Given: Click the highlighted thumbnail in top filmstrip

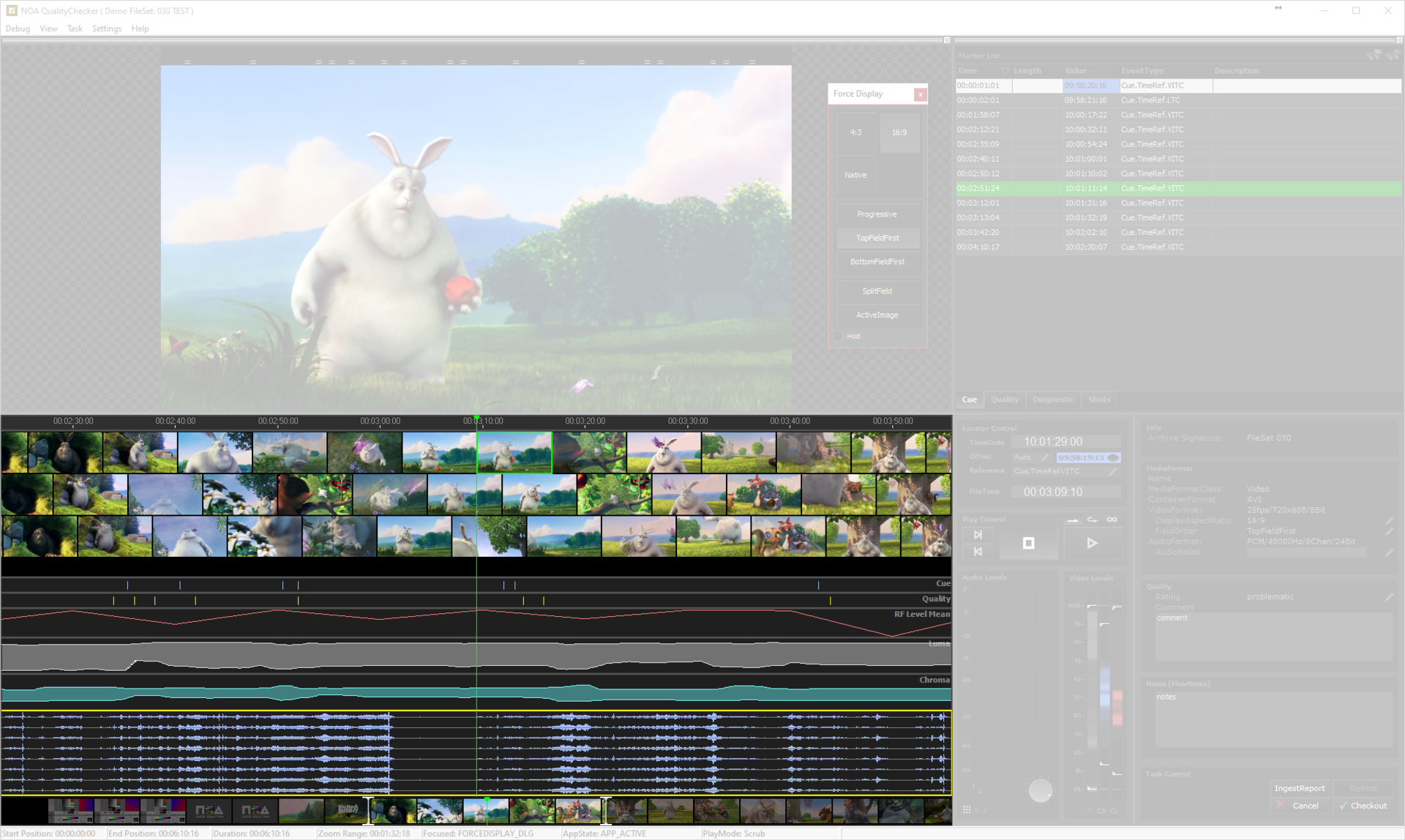Looking at the screenshot, I should [514, 452].
